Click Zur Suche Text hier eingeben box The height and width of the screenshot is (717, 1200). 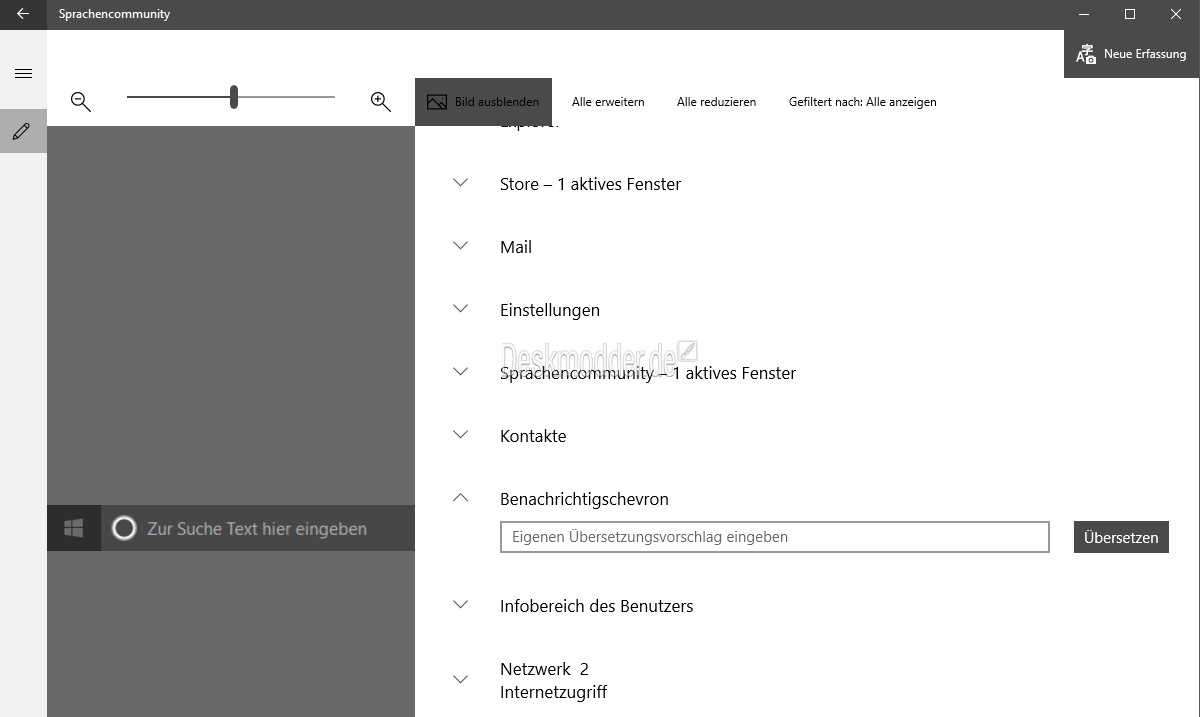[x=258, y=528]
